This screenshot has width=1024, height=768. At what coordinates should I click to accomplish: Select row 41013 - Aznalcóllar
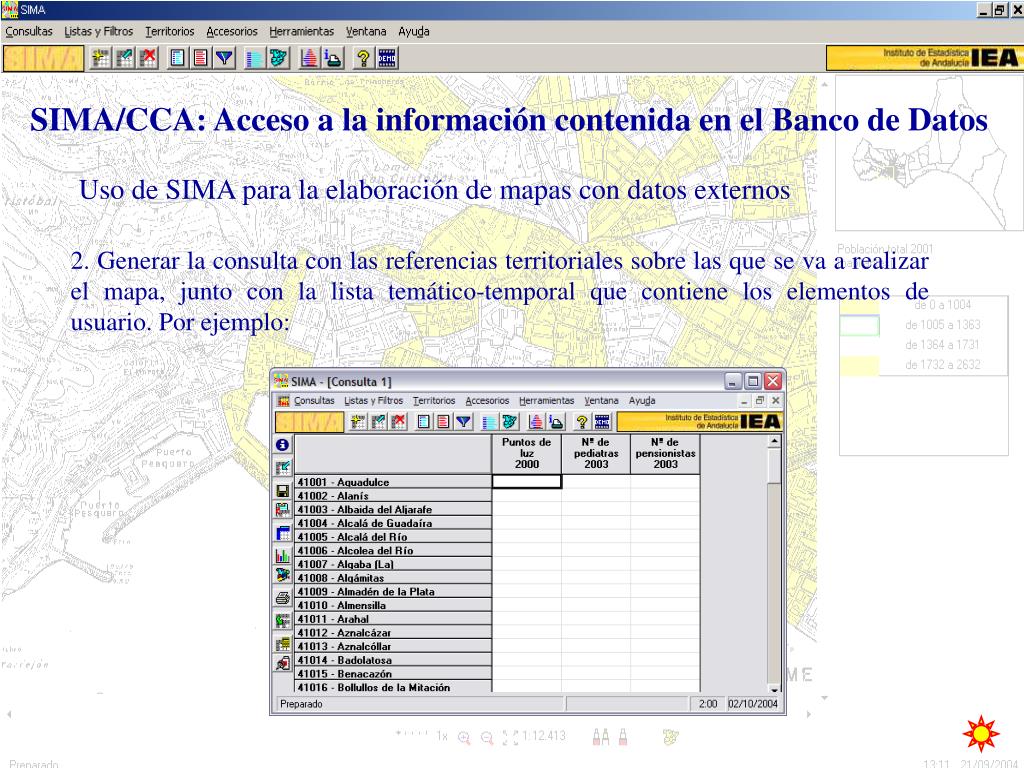[x=393, y=647]
